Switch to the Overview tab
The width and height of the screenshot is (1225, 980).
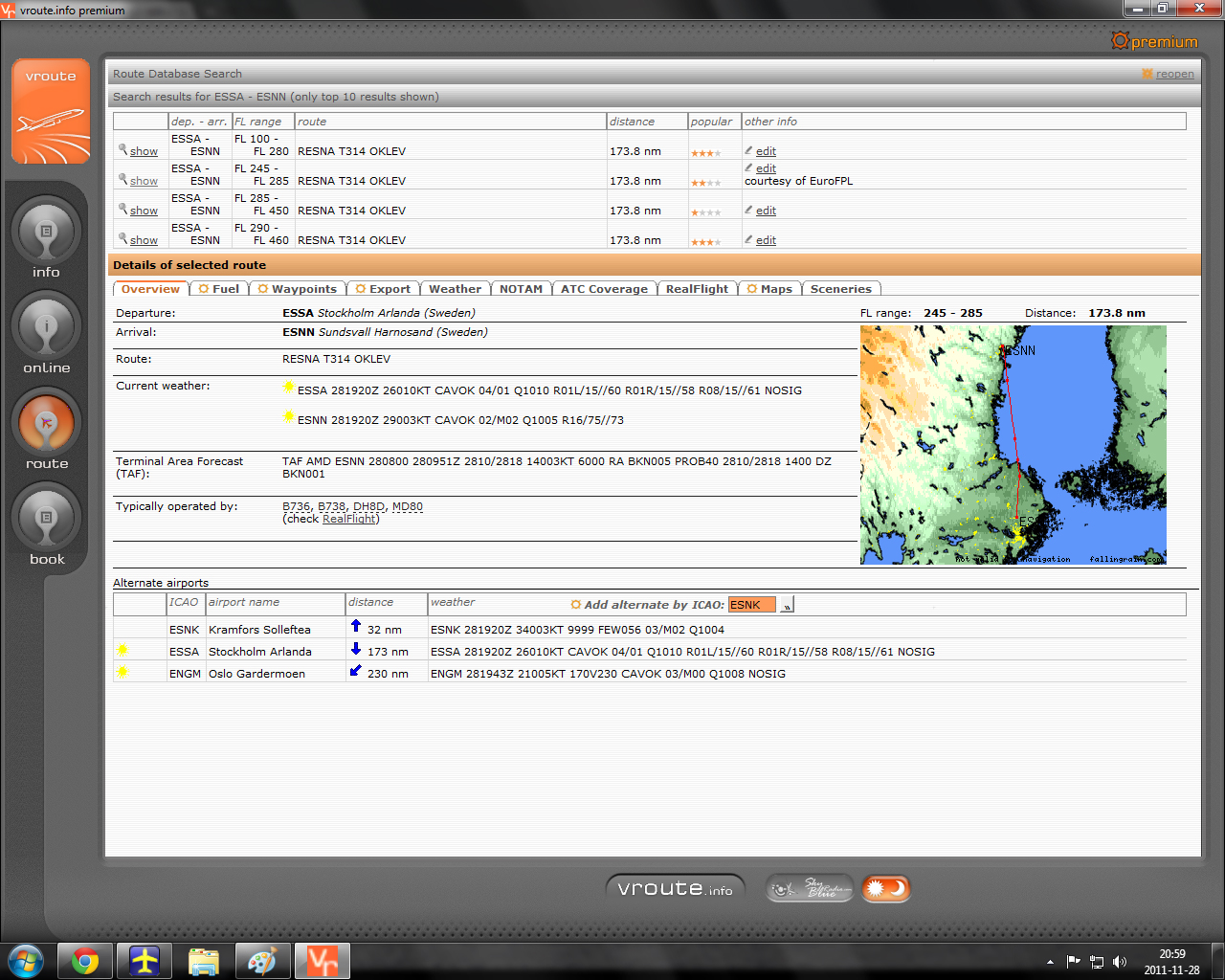click(x=150, y=289)
